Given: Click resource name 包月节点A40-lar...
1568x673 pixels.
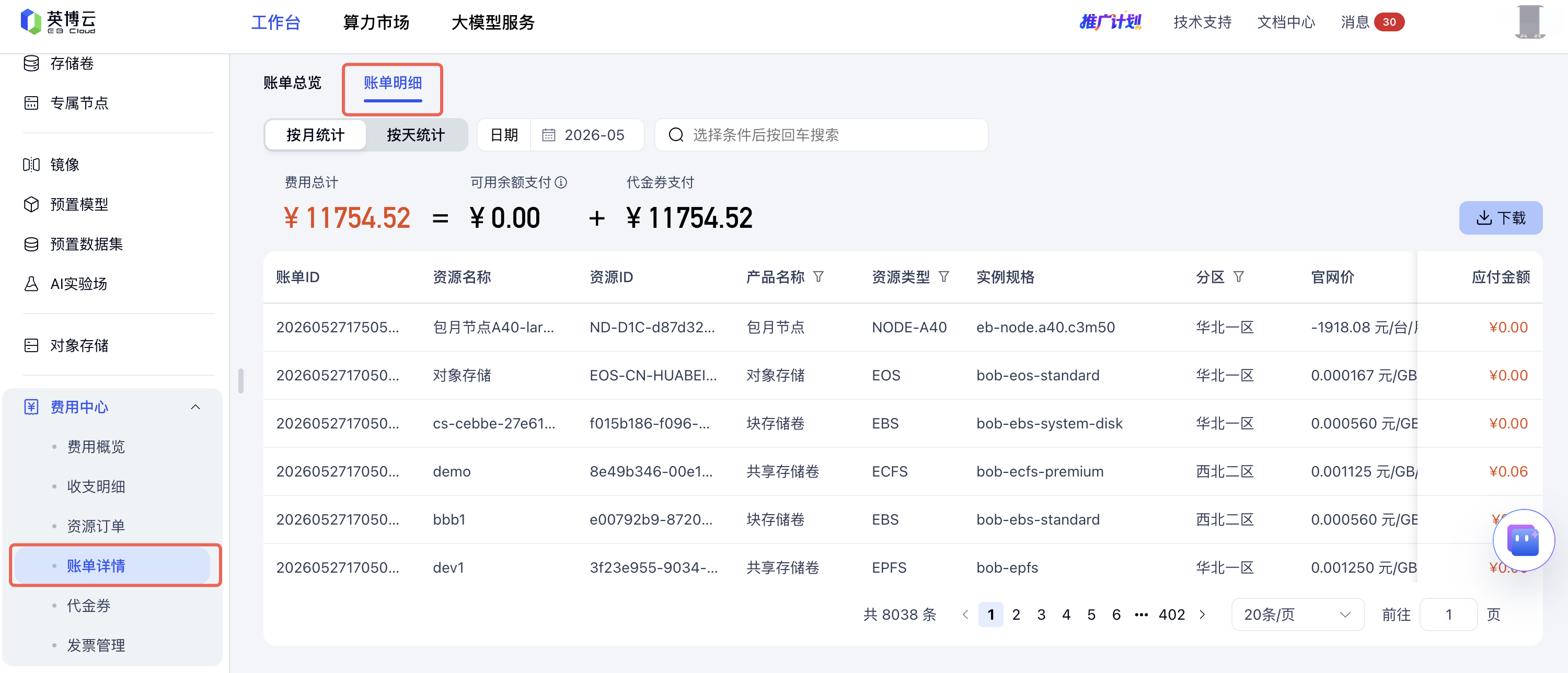Looking at the screenshot, I should tap(493, 328).
